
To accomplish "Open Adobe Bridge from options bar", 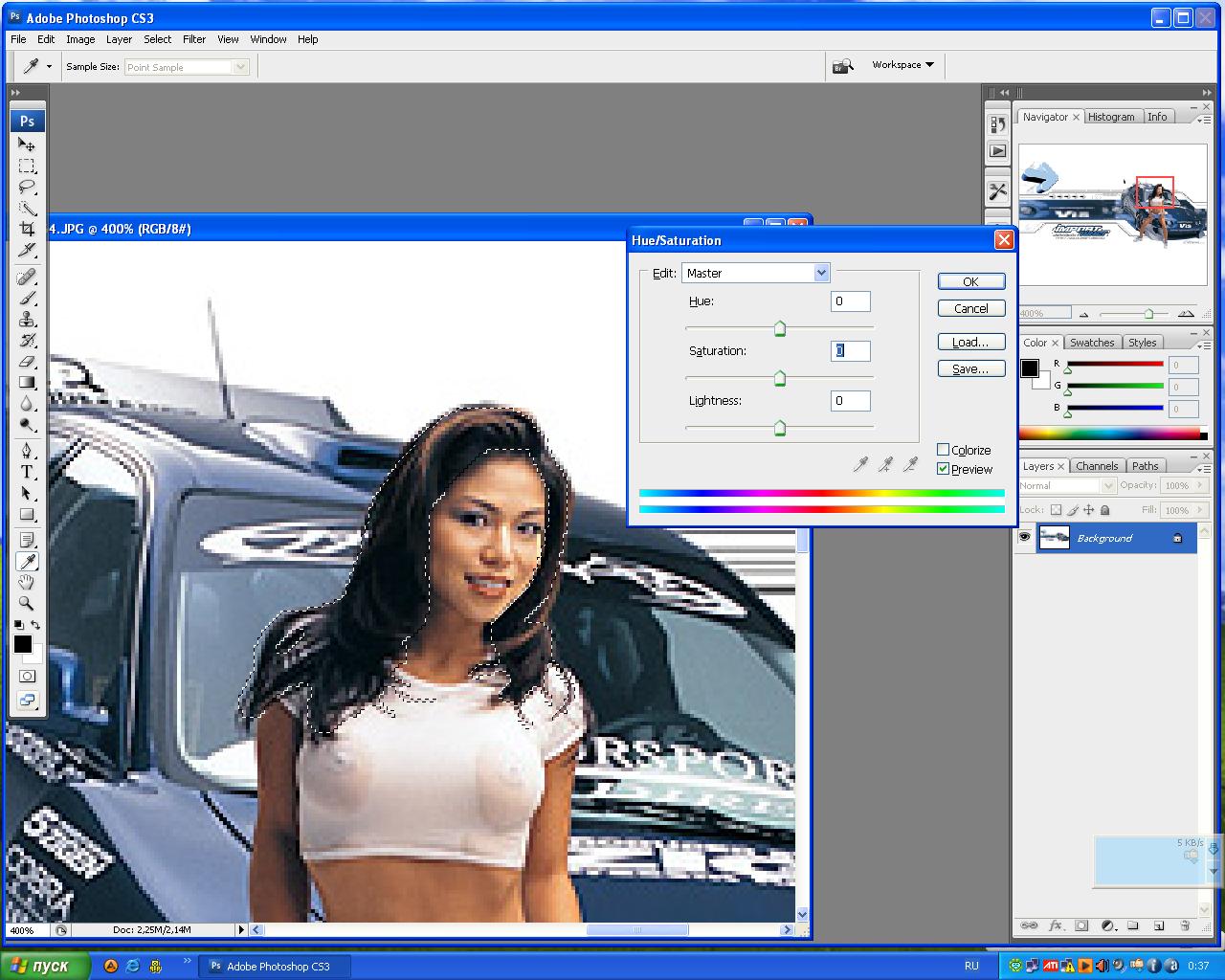I will [842, 66].
